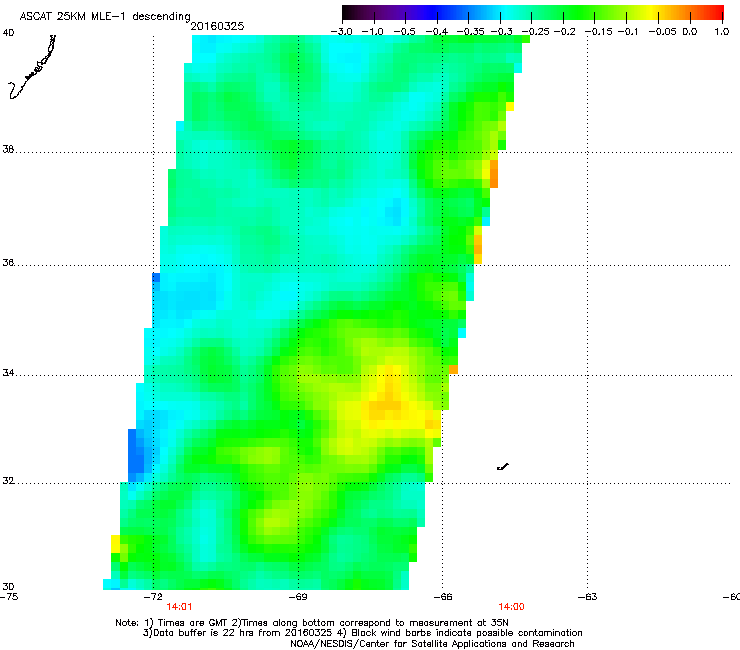Click longitude label -72
The height and width of the screenshot is (650, 740).
pos(153,597)
